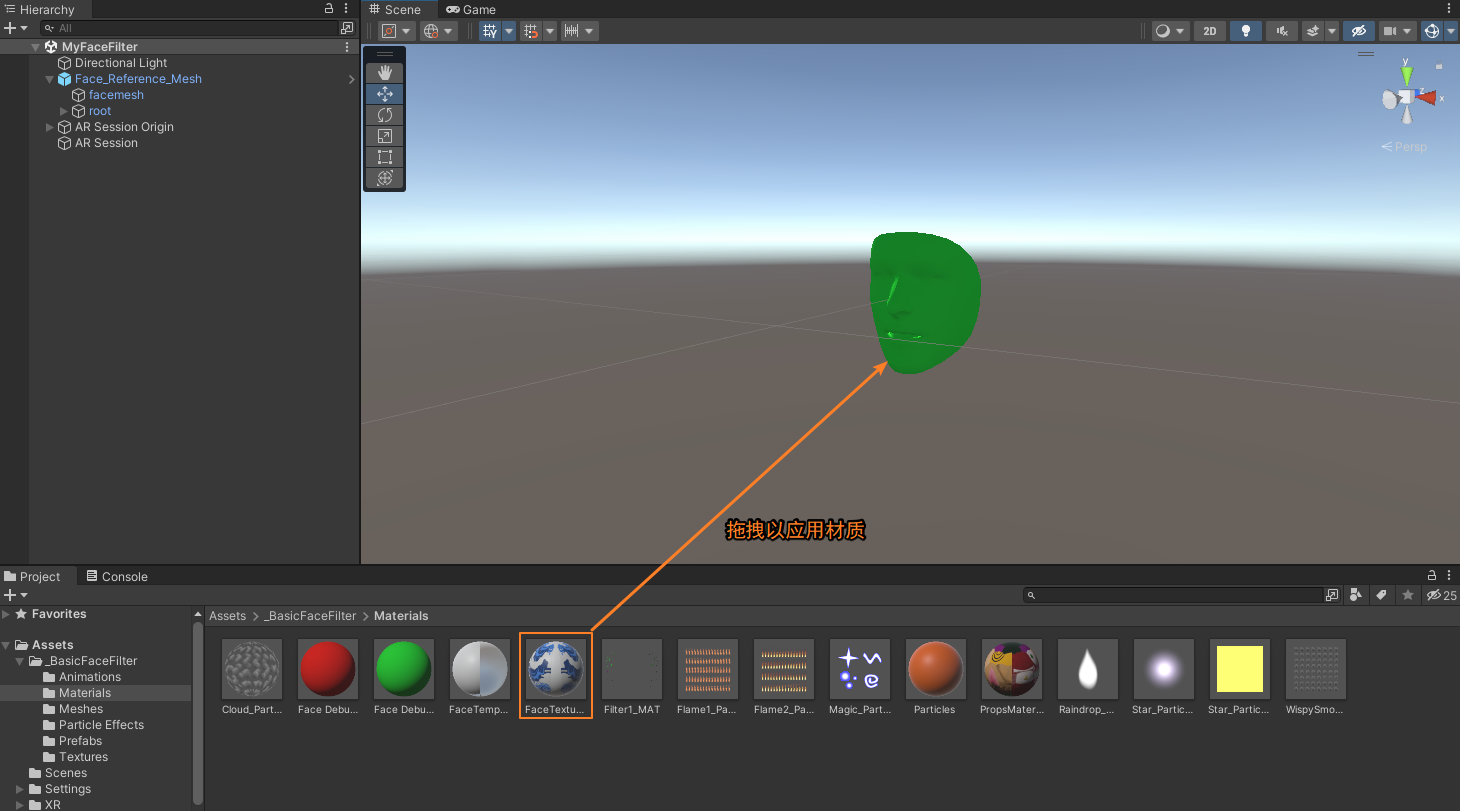Toggle Persp projection label
The width and height of the screenshot is (1460, 811).
(1404, 147)
